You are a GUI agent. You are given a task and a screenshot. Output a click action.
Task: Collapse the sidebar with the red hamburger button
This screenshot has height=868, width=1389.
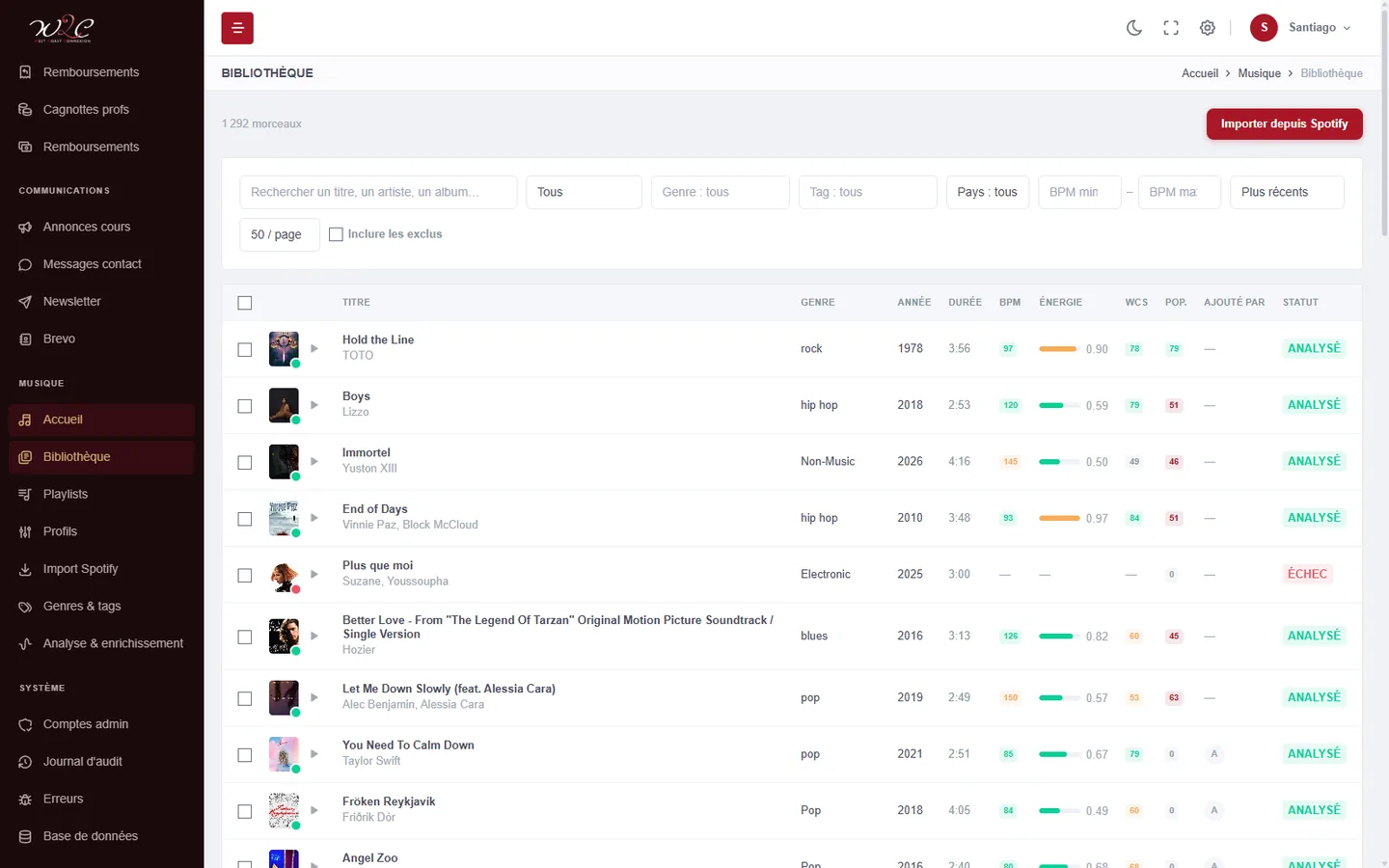237,28
